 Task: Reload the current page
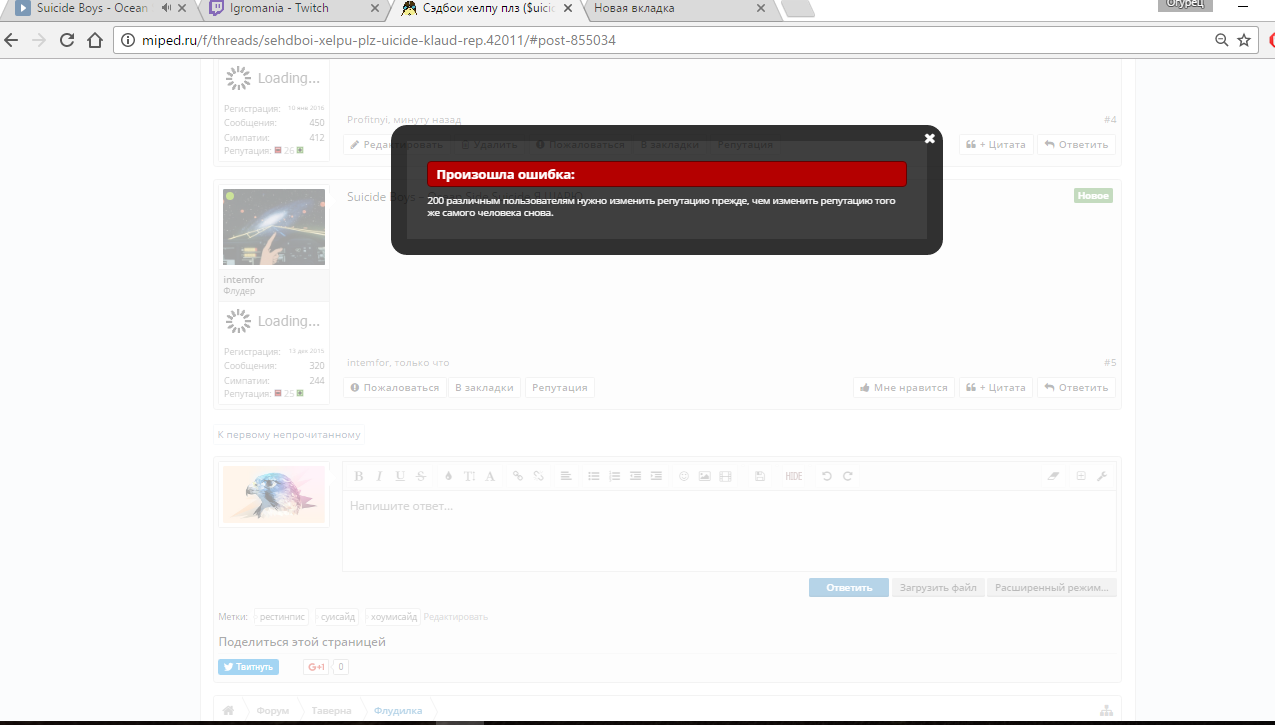(67, 41)
